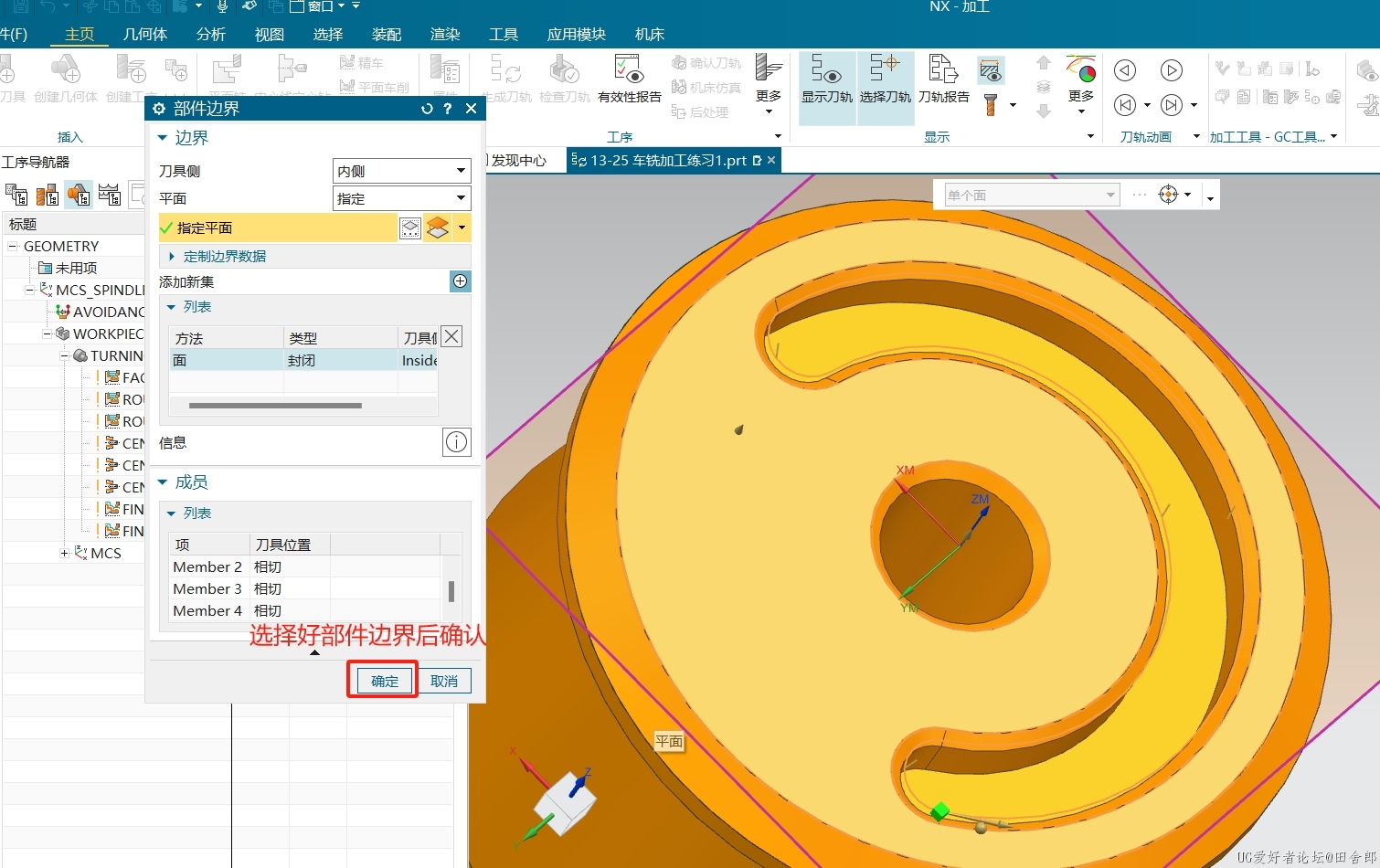Image resolution: width=1380 pixels, height=868 pixels.
Task: Select the 指定平面 step row
Action: pyautogui.click(x=278, y=228)
